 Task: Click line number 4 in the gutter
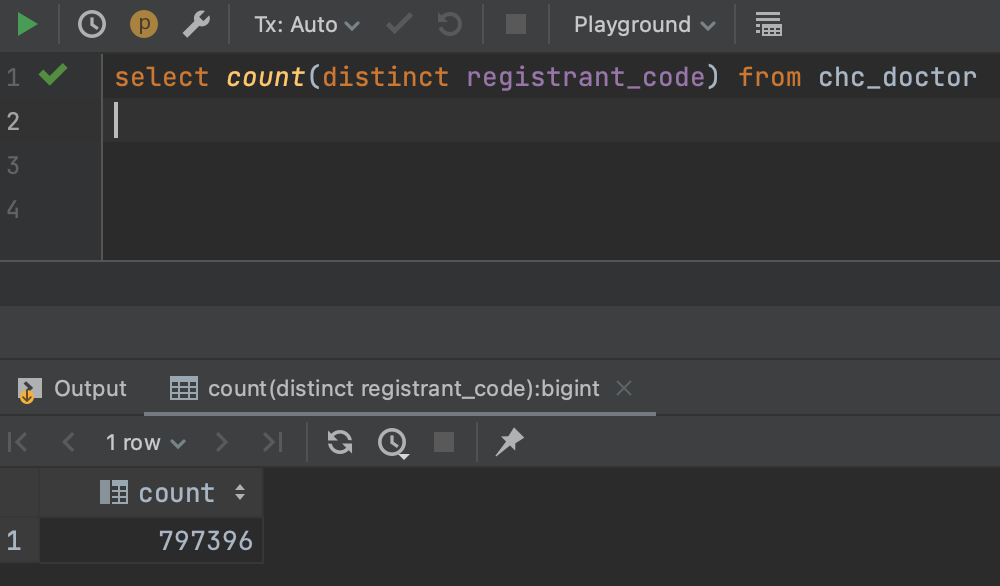coord(13,209)
